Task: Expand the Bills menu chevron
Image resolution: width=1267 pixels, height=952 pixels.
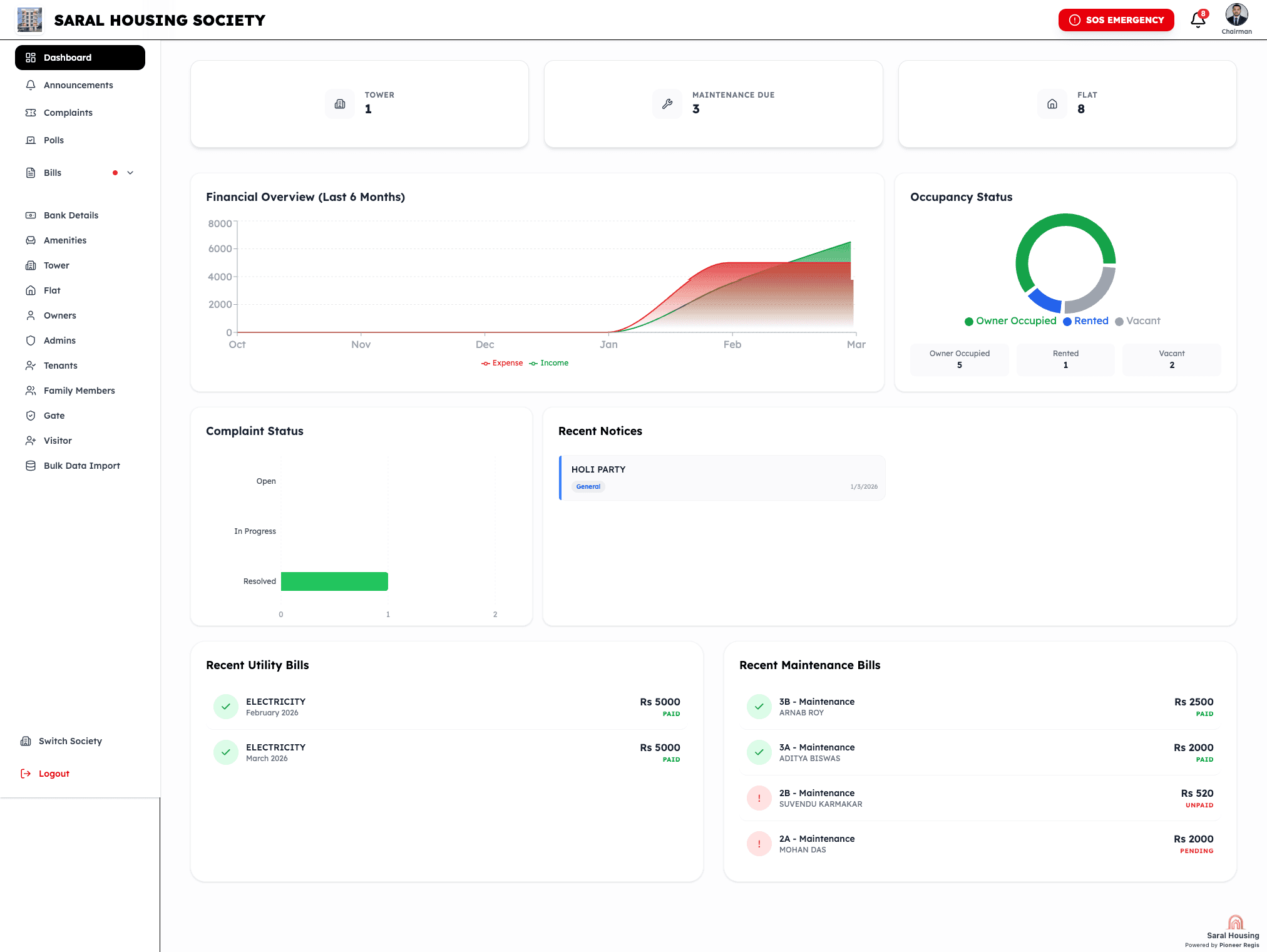Action: coord(130,173)
